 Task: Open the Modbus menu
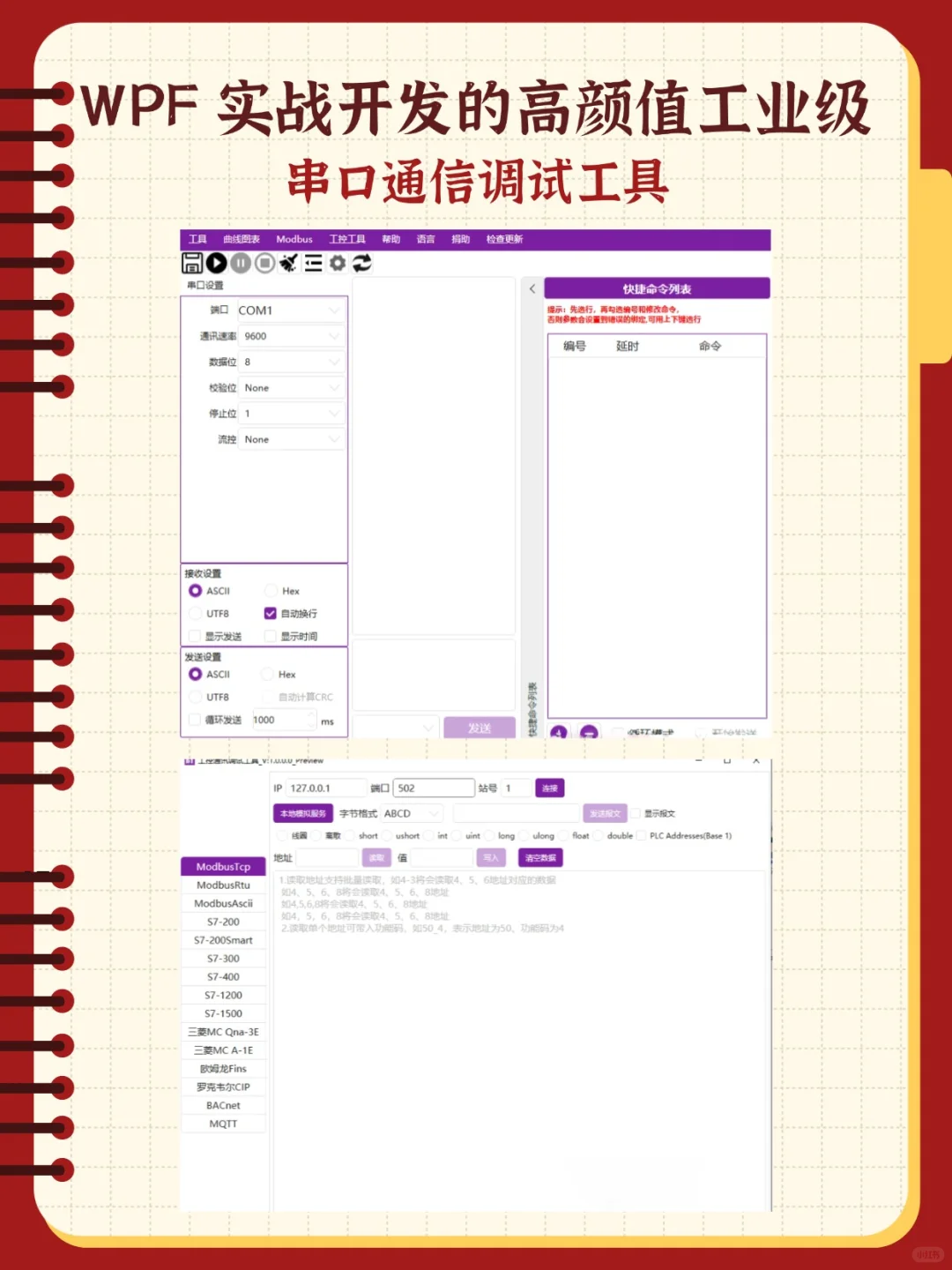294,239
